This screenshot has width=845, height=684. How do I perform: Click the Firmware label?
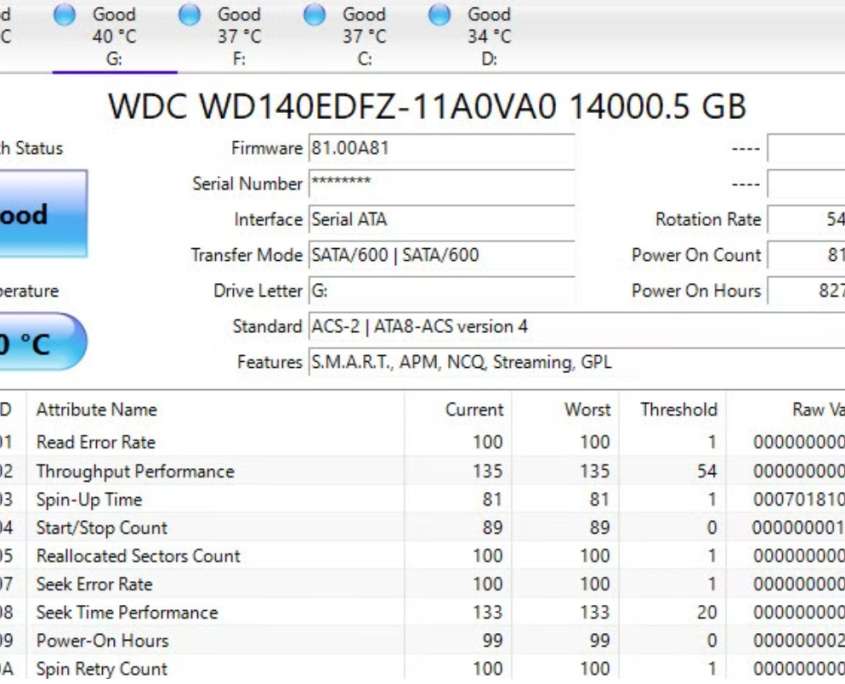coord(267,148)
